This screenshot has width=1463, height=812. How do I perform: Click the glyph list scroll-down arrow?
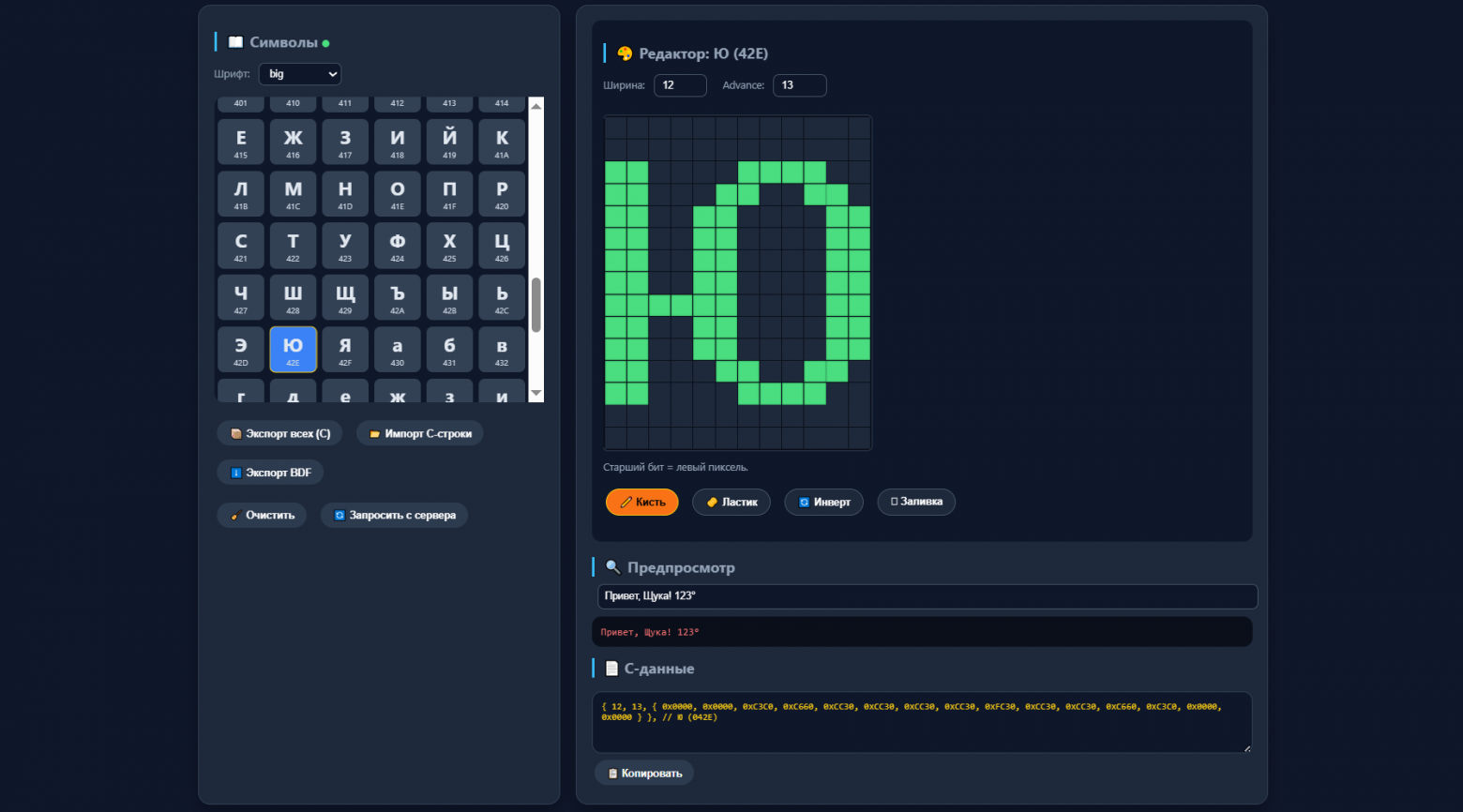pyautogui.click(x=536, y=393)
